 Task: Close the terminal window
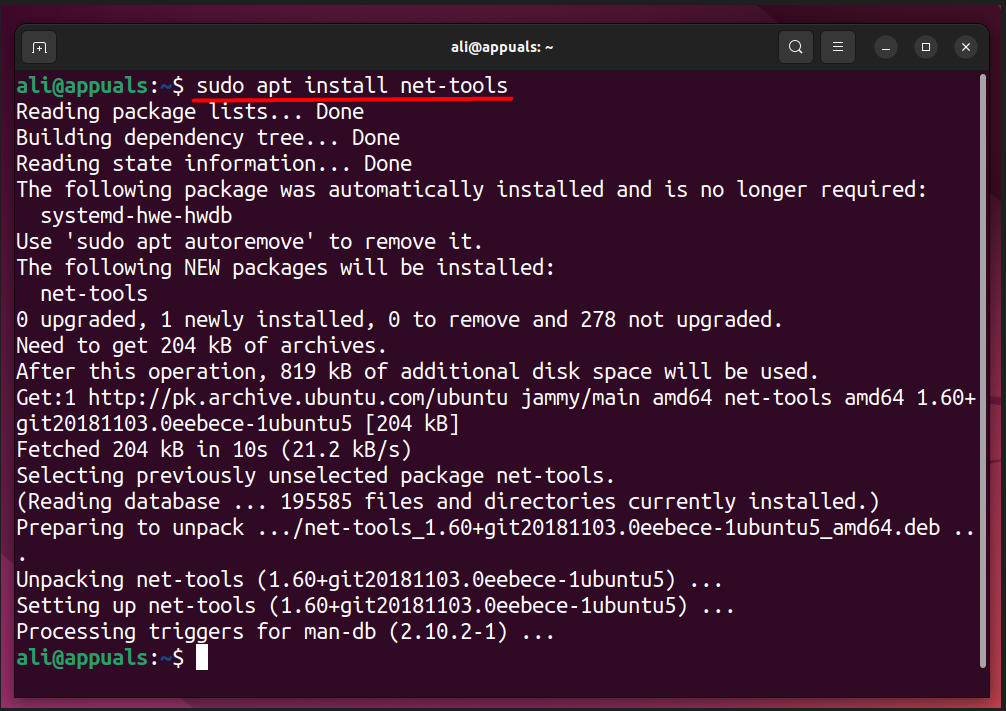(x=965, y=47)
